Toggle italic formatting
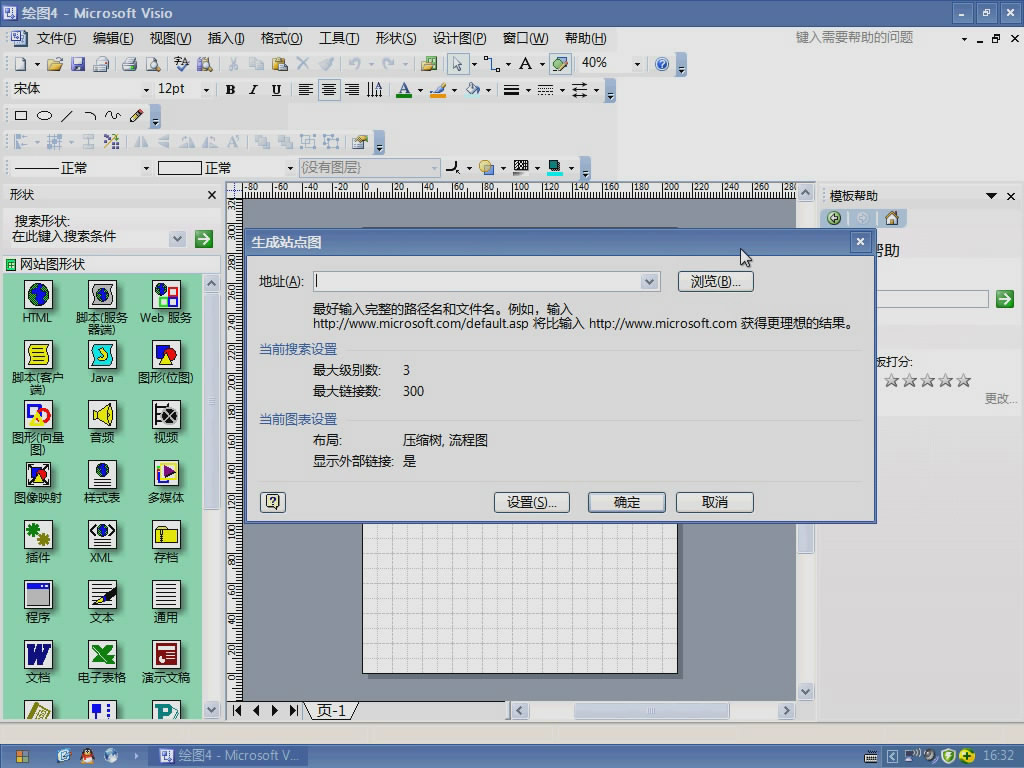 (253, 90)
